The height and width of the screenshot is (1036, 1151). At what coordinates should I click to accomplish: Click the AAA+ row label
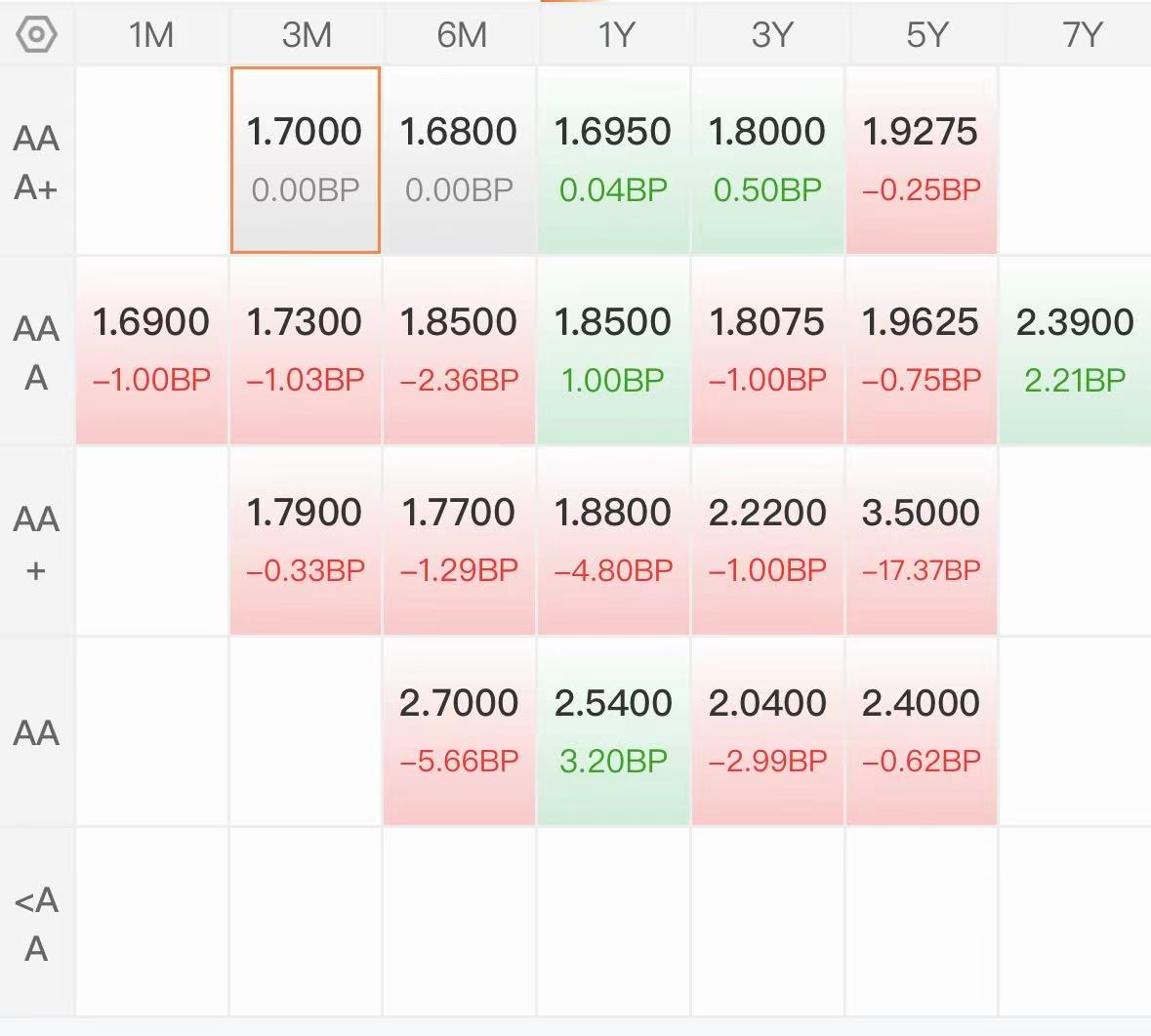click(x=36, y=163)
